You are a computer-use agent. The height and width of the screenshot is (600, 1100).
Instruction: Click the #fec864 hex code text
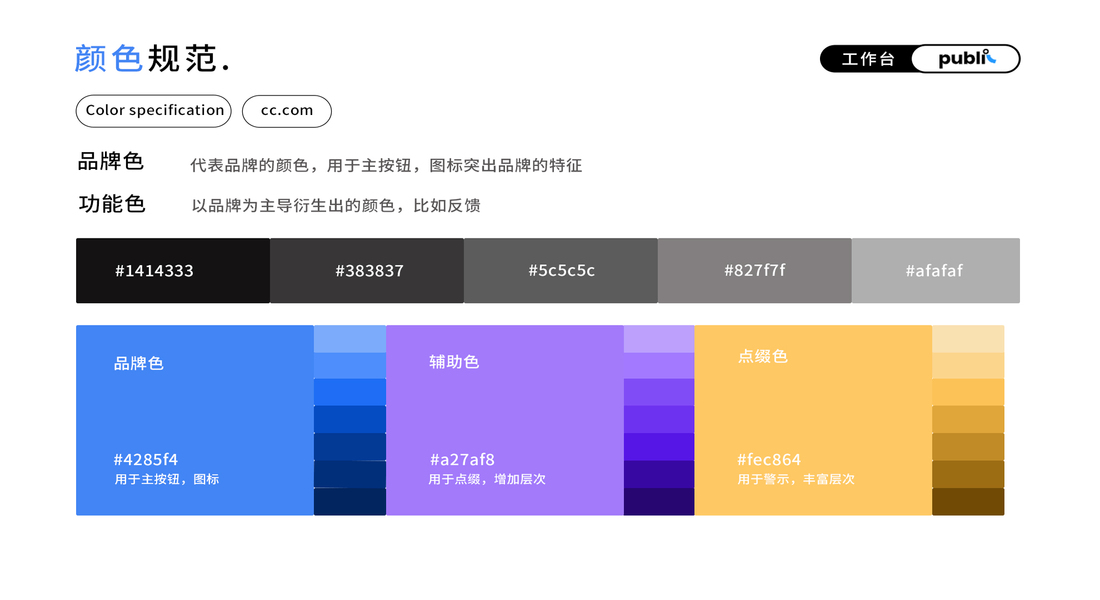769,460
